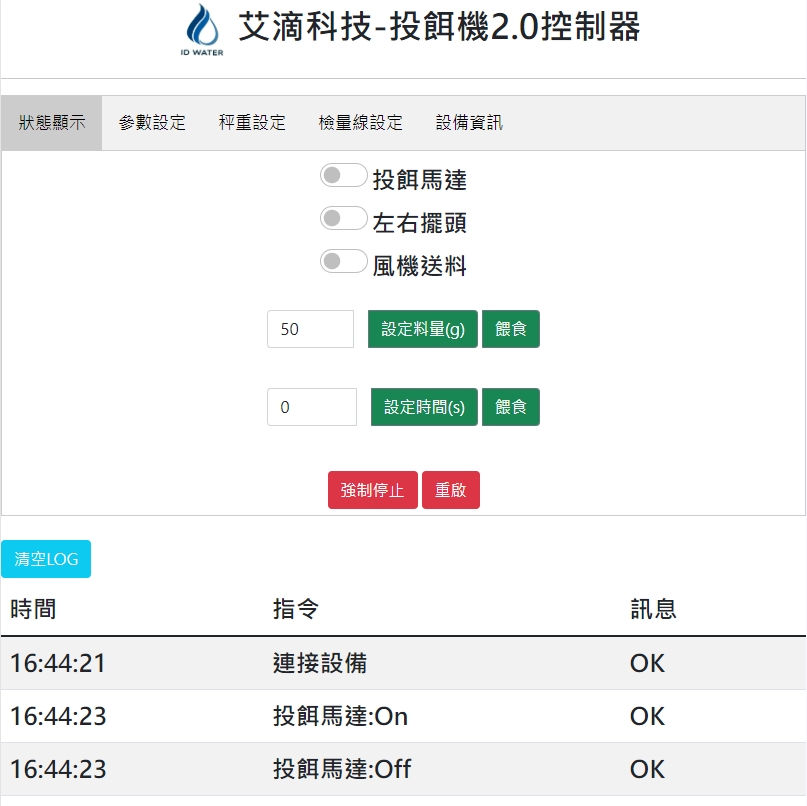Go to the 秤重設定 tab

[252, 123]
